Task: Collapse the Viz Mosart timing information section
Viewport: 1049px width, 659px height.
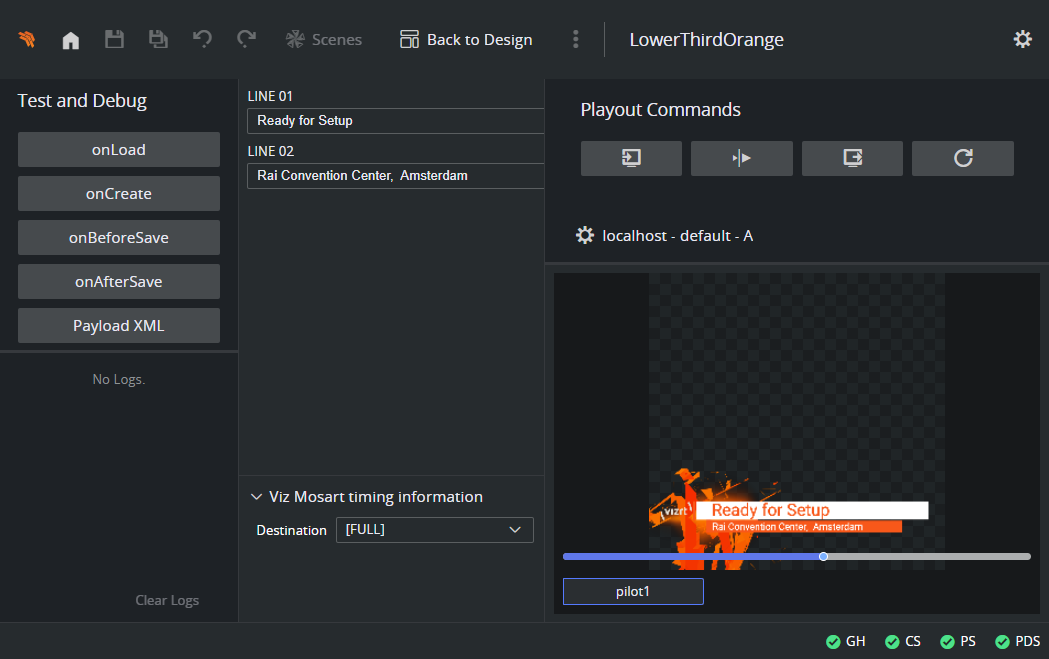Action: click(x=256, y=497)
